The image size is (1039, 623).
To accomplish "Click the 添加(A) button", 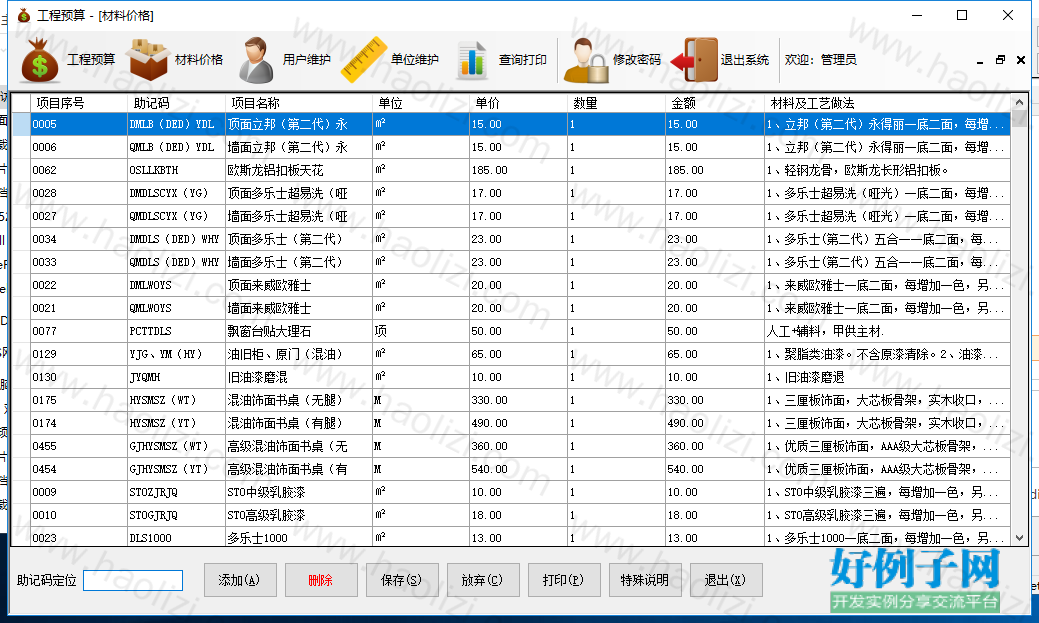I will pos(240,580).
